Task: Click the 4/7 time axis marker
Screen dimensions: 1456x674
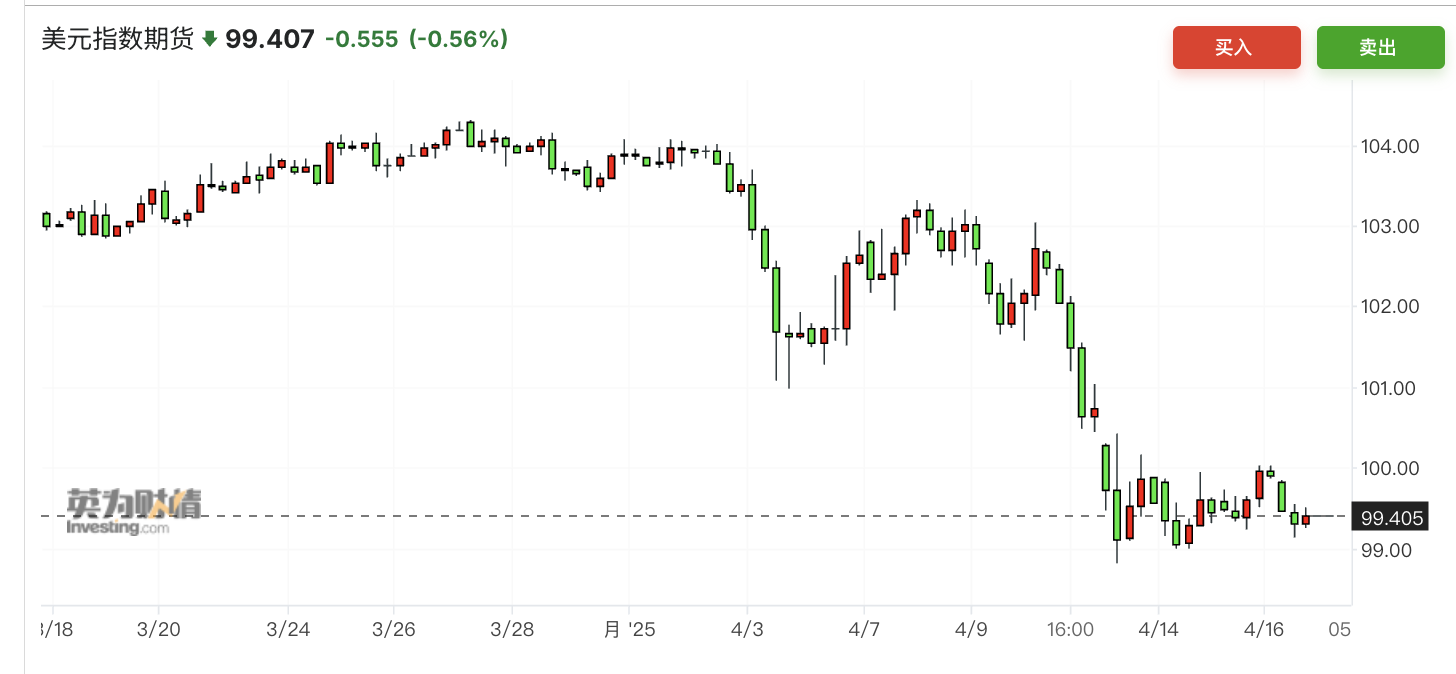Action: click(863, 629)
